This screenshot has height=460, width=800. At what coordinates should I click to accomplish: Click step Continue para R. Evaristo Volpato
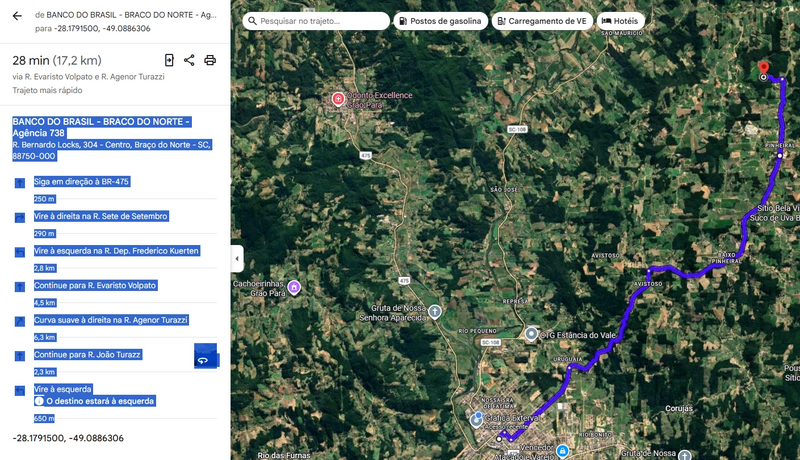tap(94, 285)
